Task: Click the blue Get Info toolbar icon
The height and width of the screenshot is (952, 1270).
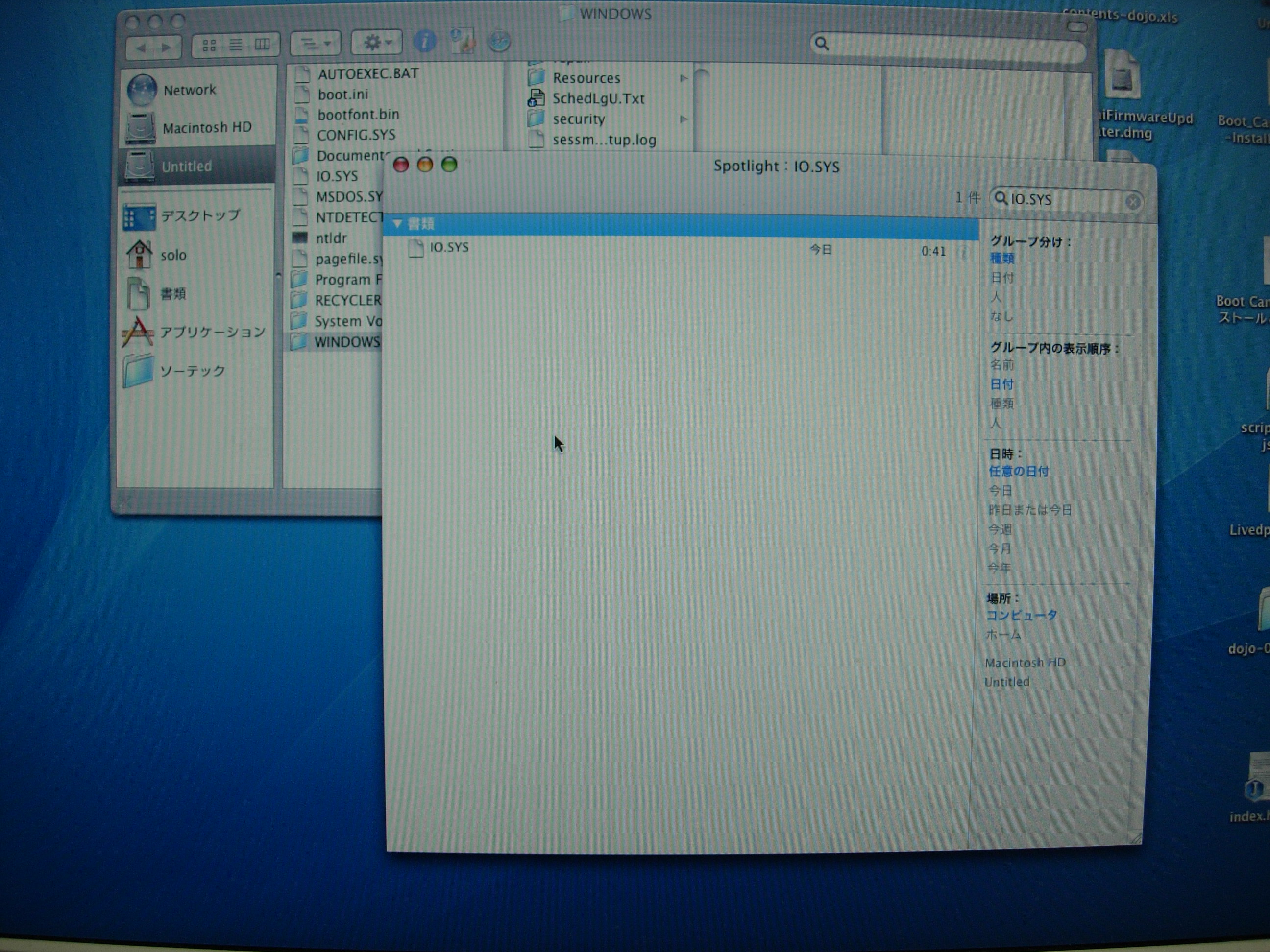Action: tap(425, 41)
